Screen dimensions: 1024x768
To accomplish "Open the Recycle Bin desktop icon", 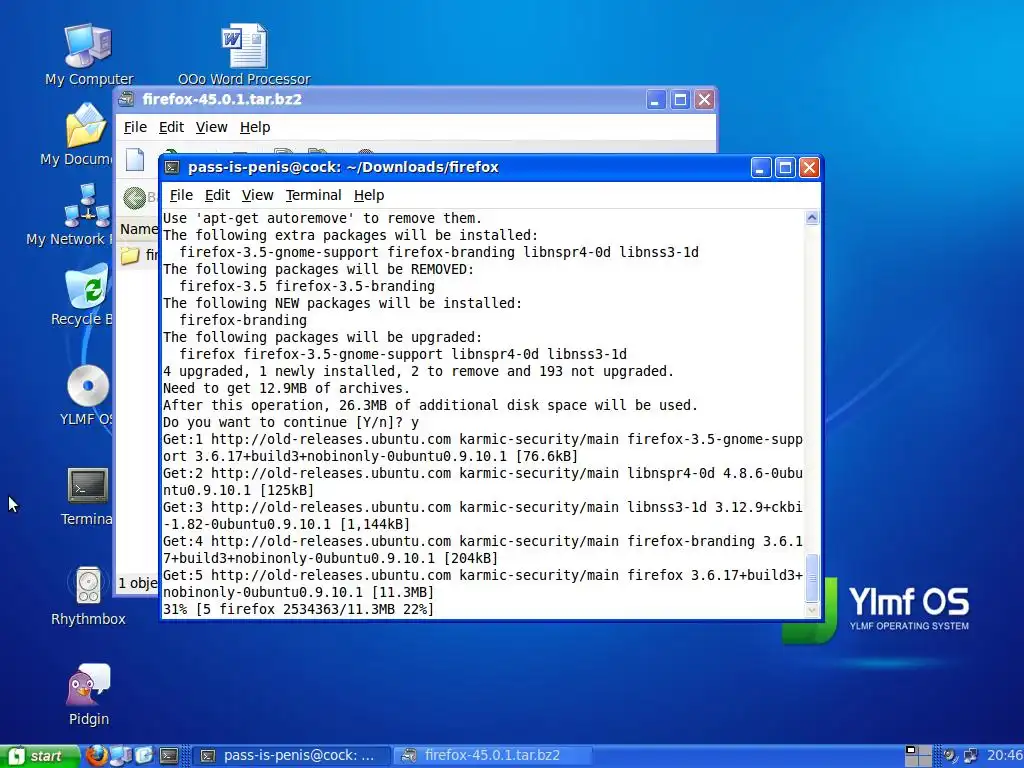I will [x=87, y=285].
